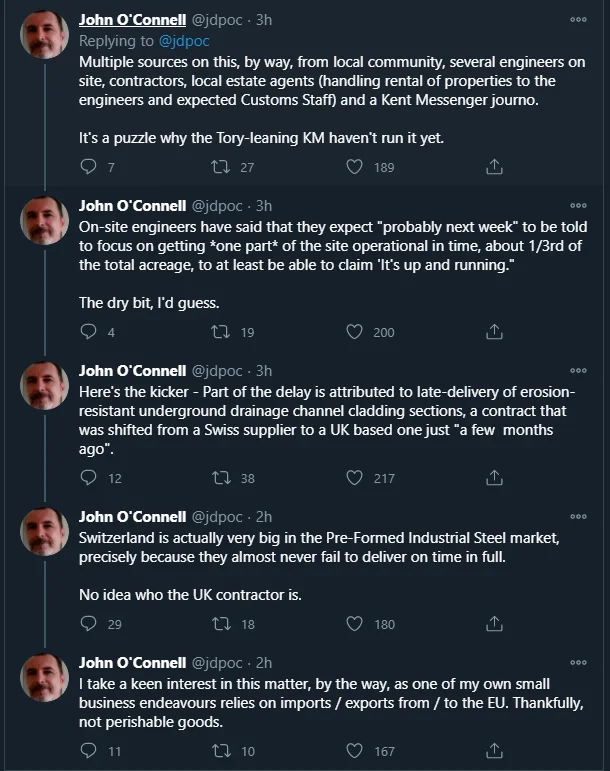This screenshot has width=610, height=771.
Task: Open John O'Connell's avatar on the last tweet
Action: [x=44, y=678]
